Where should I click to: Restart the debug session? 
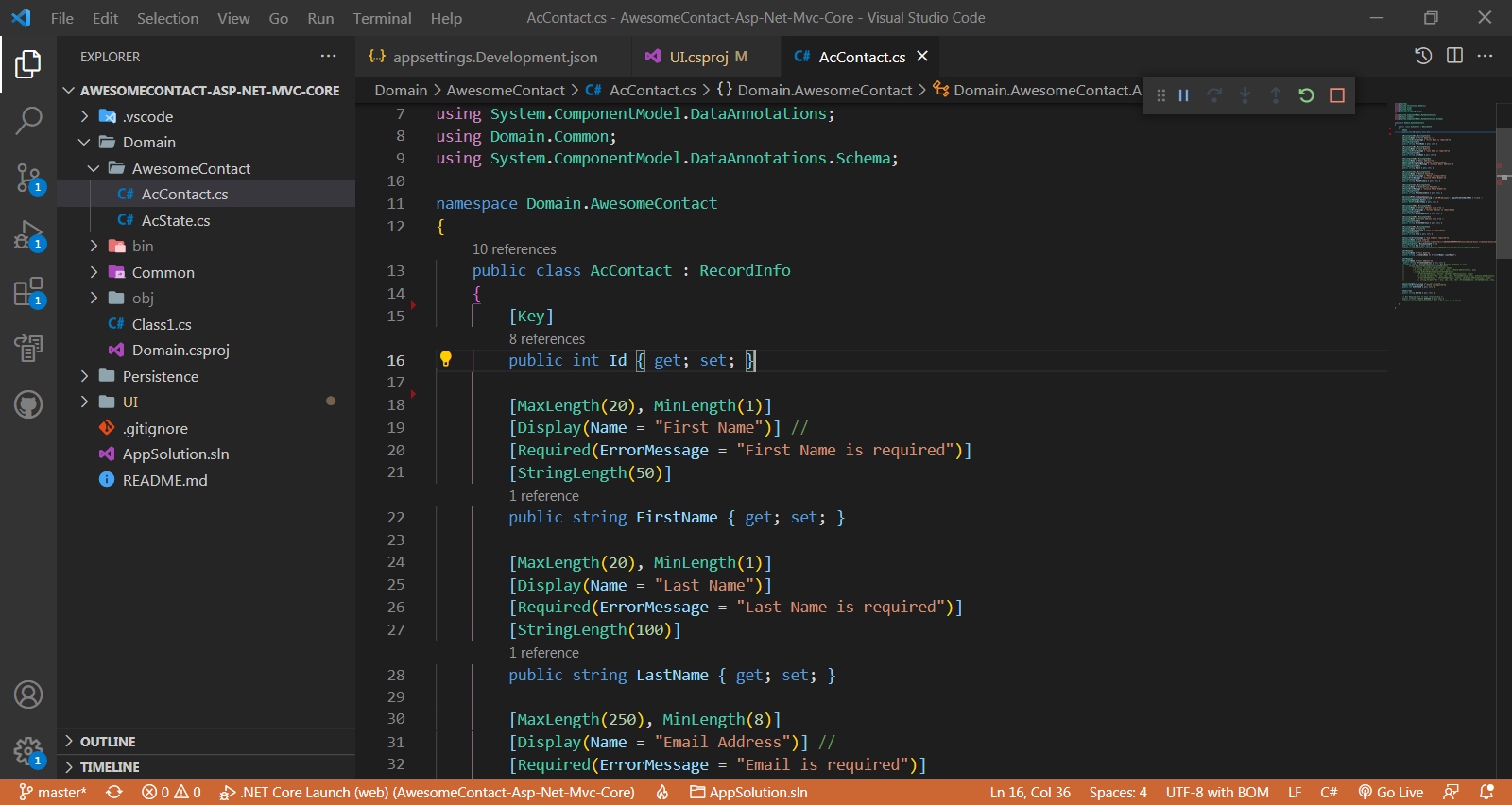(x=1306, y=95)
